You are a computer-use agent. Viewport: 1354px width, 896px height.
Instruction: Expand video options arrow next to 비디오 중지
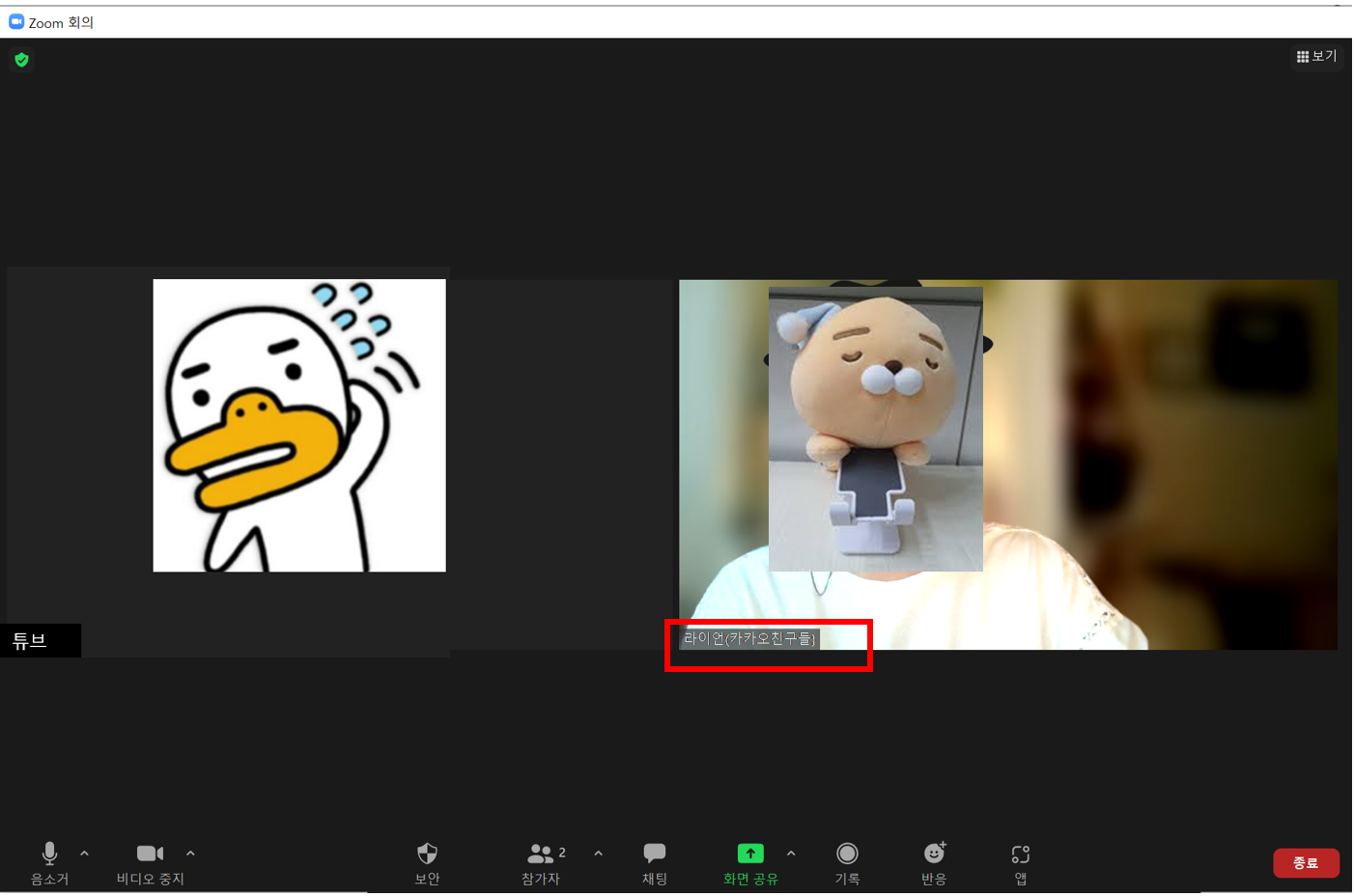(190, 854)
